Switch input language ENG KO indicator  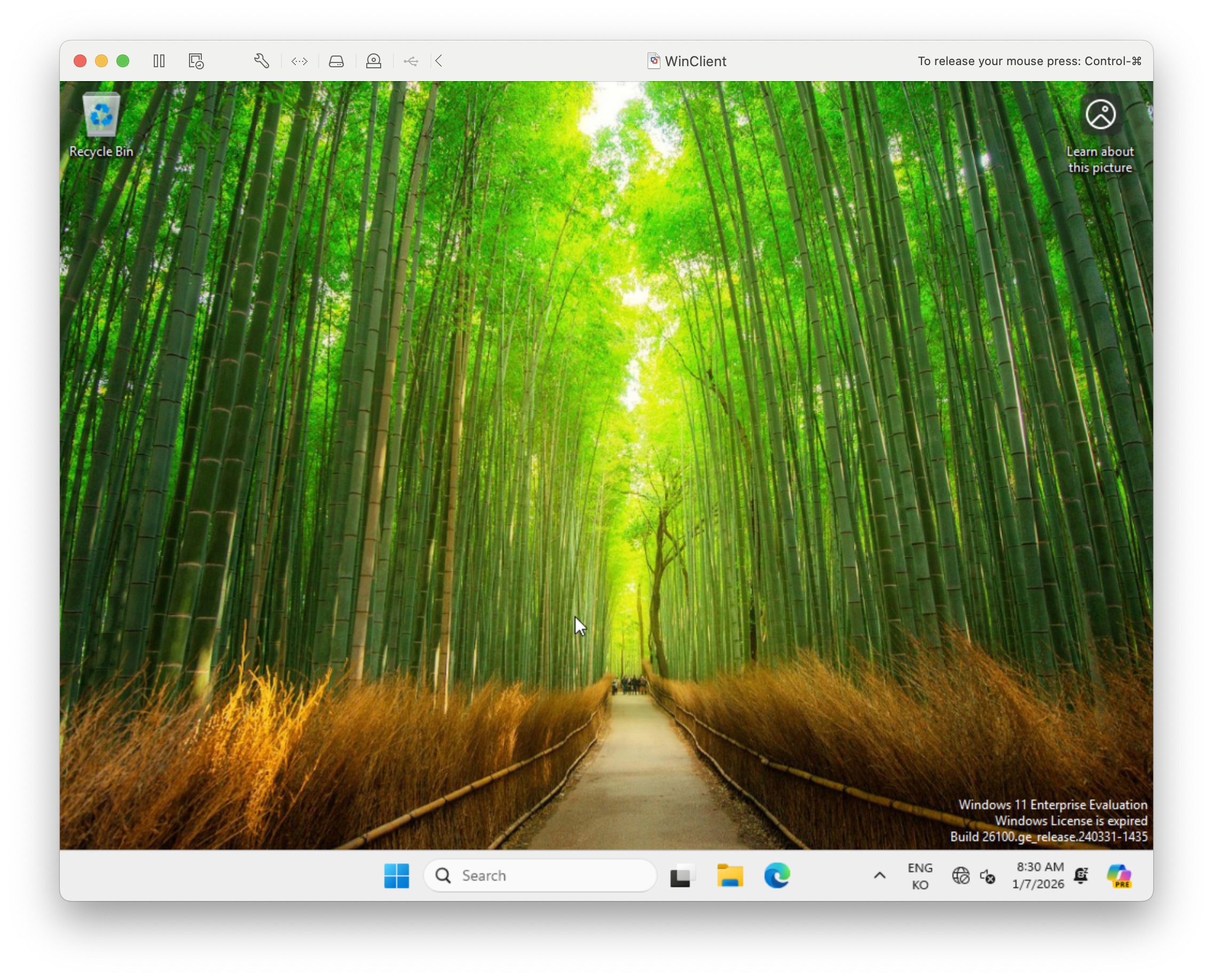920,875
